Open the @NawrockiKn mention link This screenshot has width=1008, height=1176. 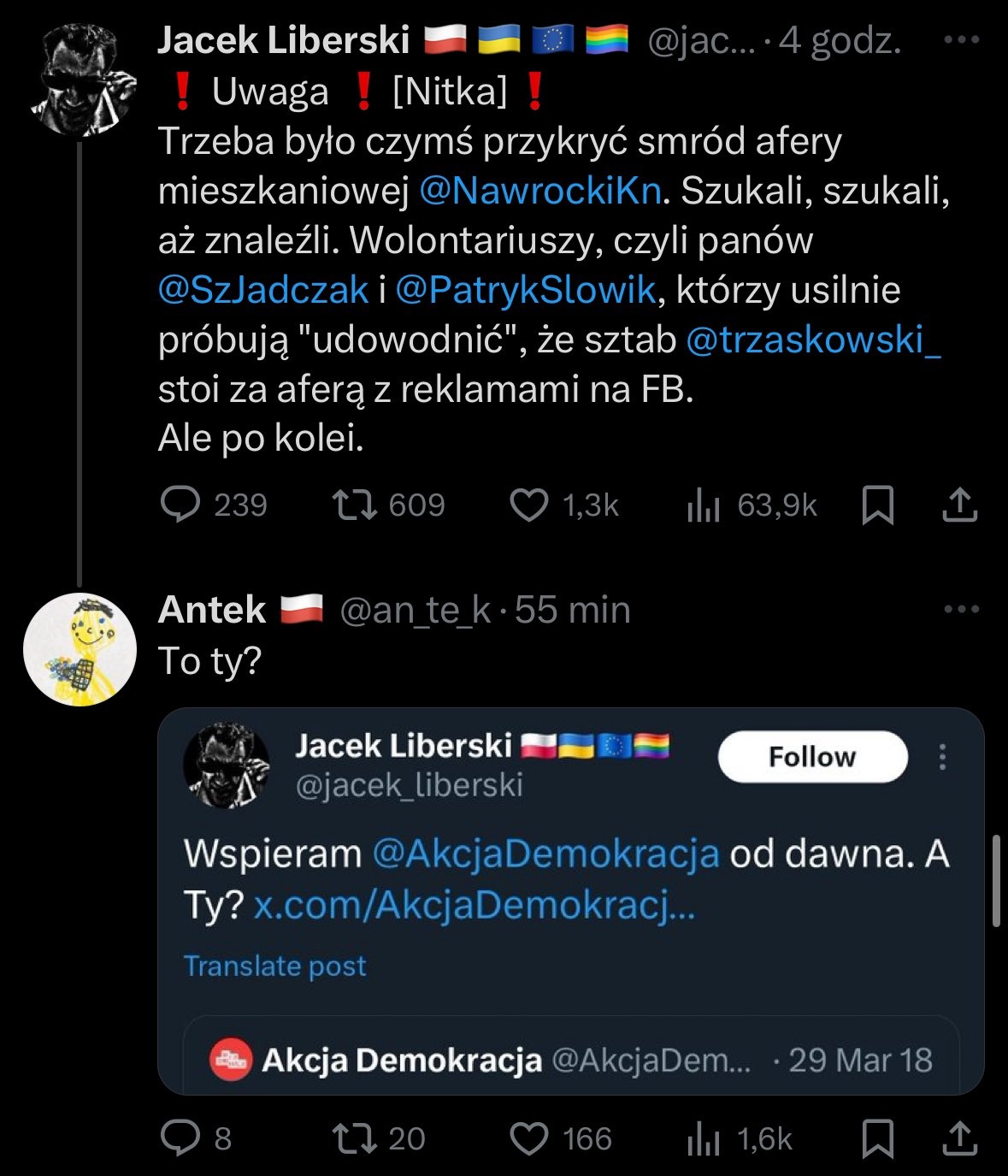coord(539,192)
